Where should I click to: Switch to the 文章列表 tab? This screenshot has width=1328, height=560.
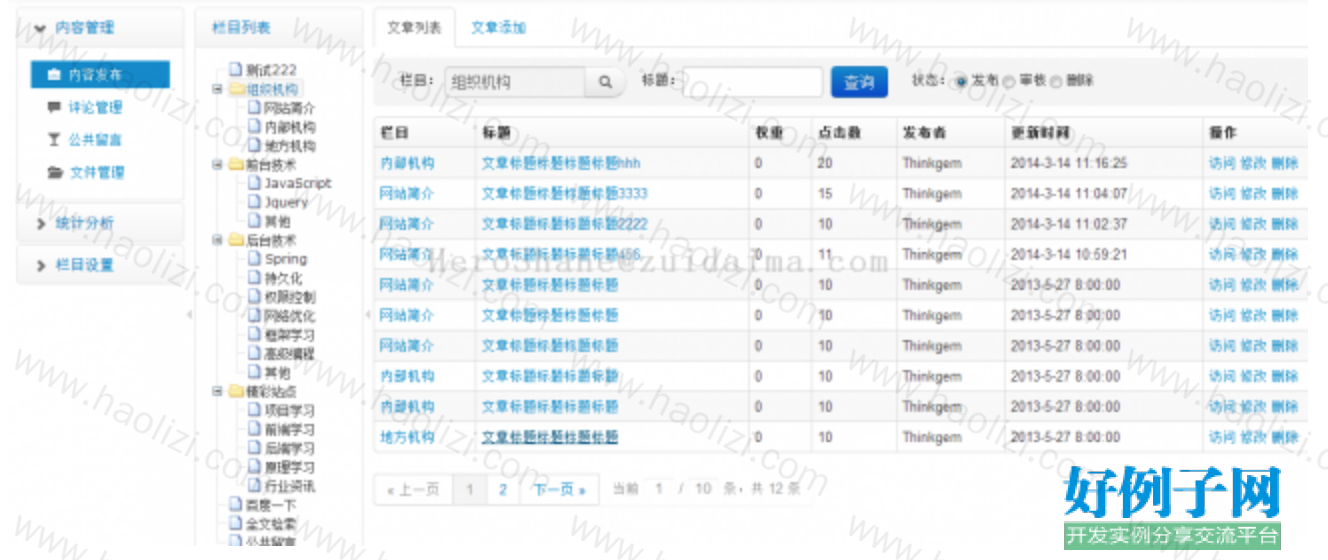414,28
